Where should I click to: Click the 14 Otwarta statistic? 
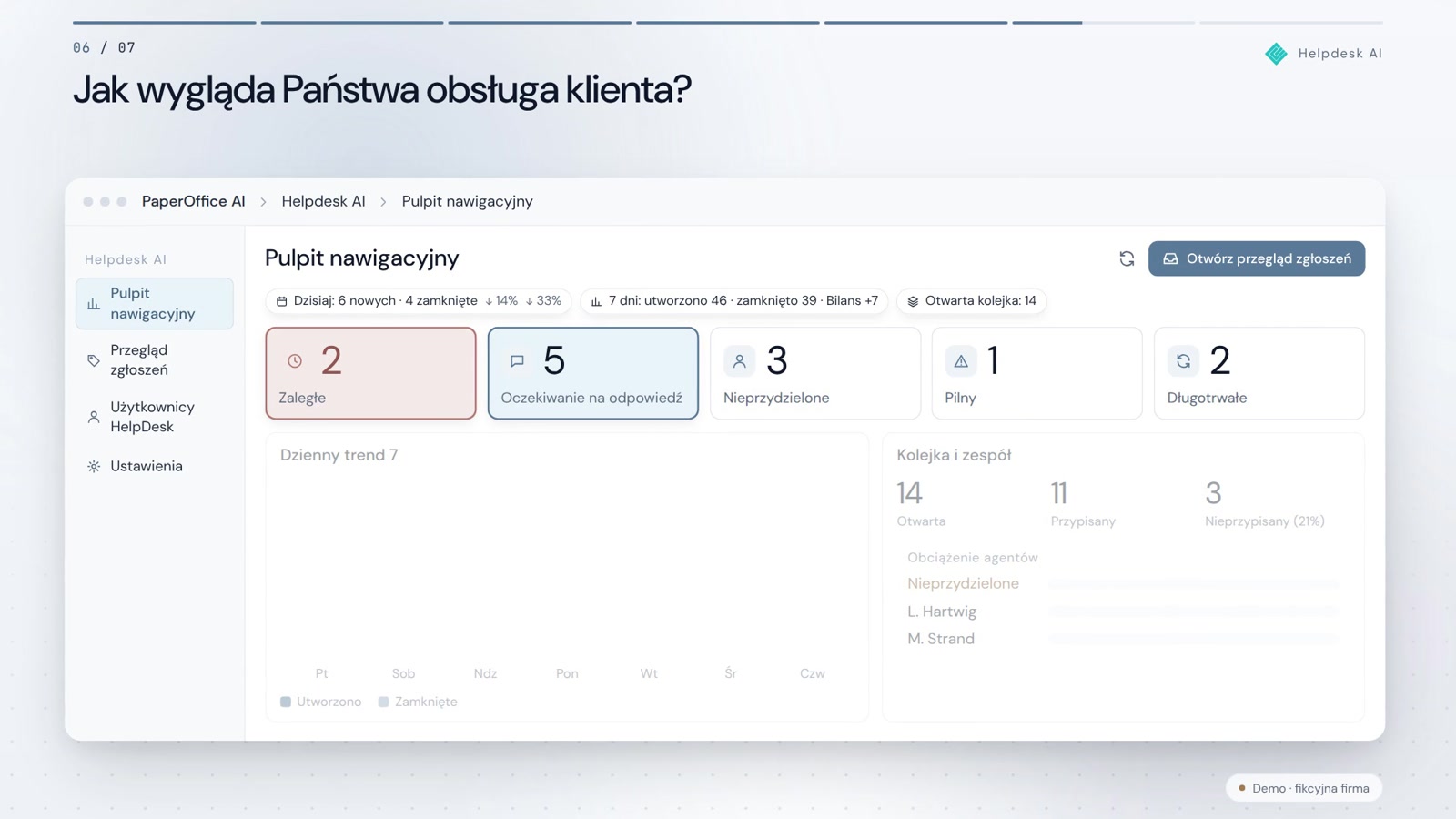tap(921, 503)
